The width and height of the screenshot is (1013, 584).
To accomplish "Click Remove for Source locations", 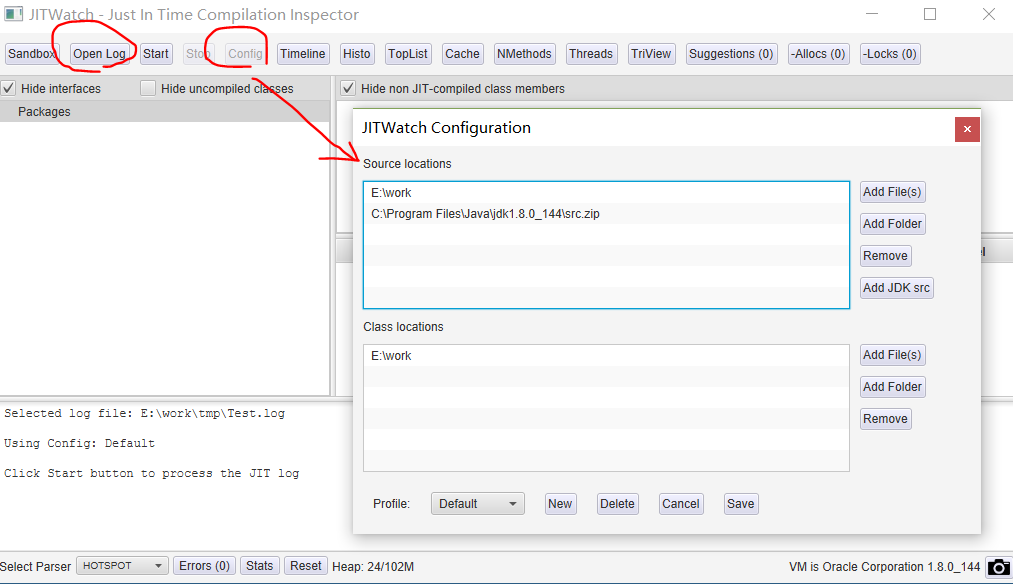I will pyautogui.click(x=885, y=256).
